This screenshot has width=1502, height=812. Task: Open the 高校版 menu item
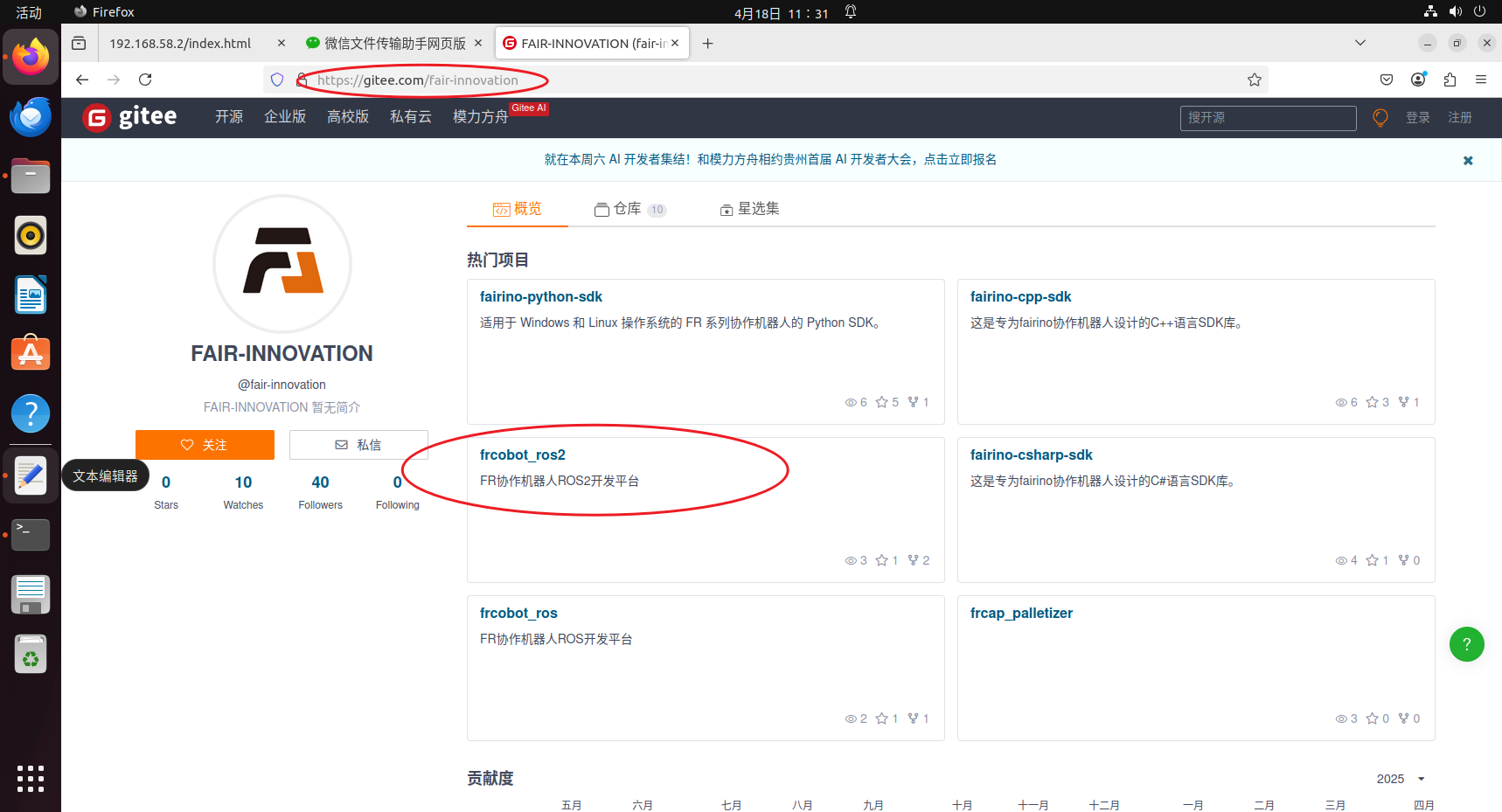(x=348, y=117)
